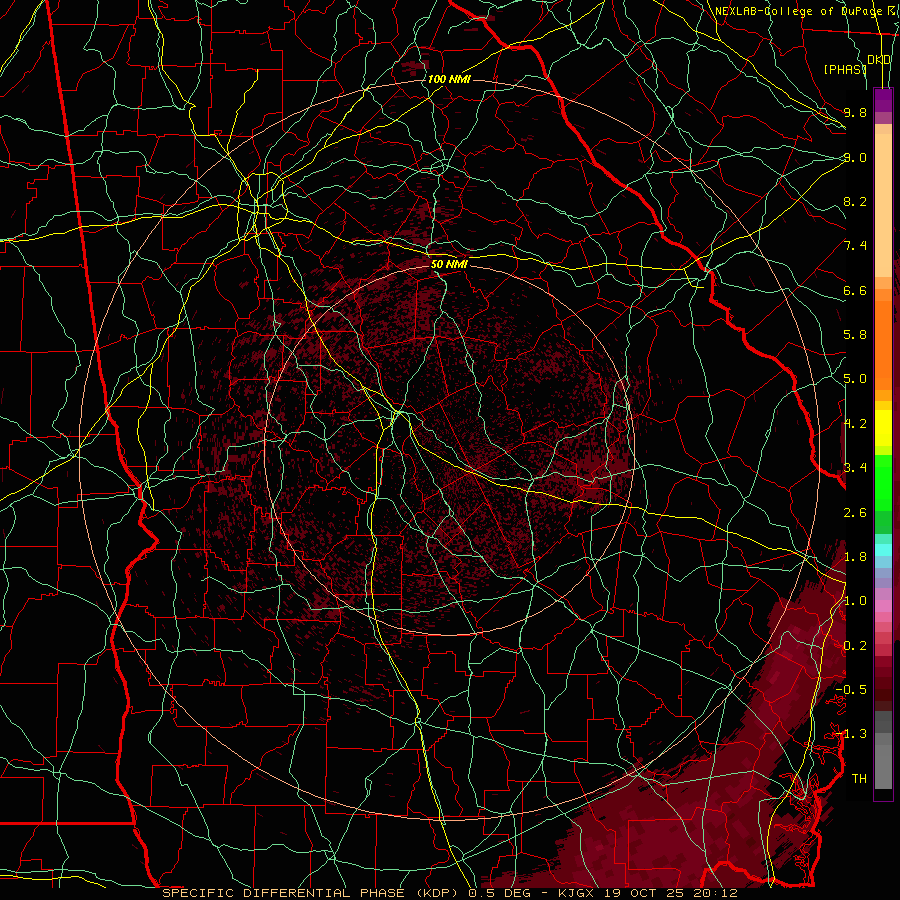This screenshot has width=900, height=900.
Task: Click the gray band at the color bar bottom
Action: (883, 766)
